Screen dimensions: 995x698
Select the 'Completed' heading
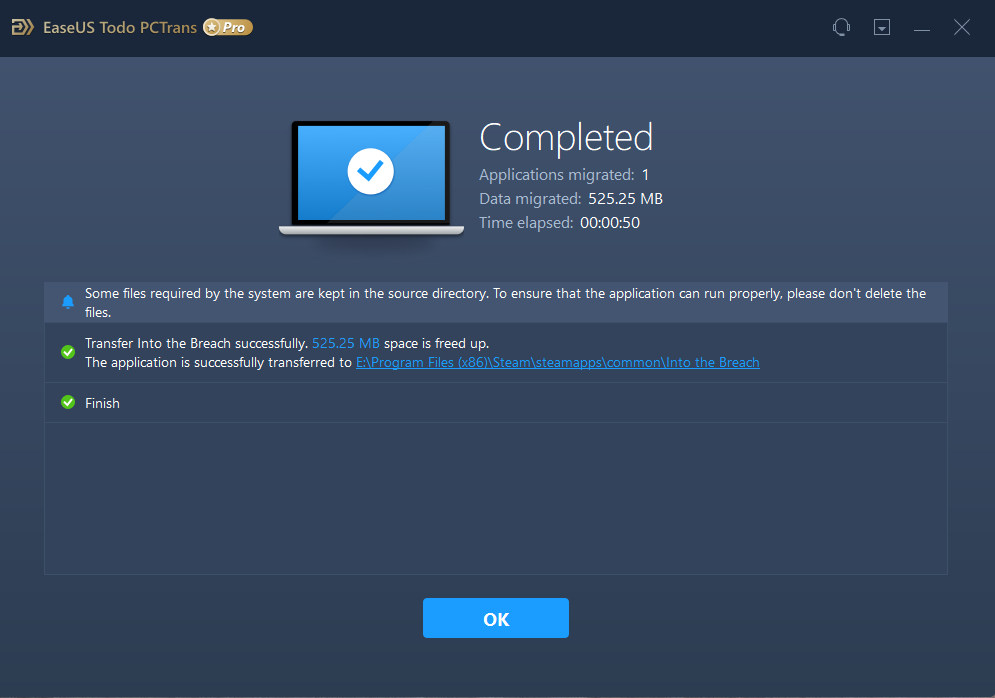click(x=566, y=137)
